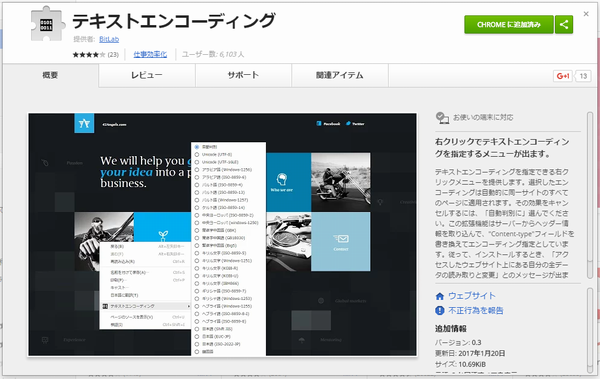This screenshot has height=379, width=600.
Task: Click the 不正行為を報告 link
Action: tap(476, 310)
